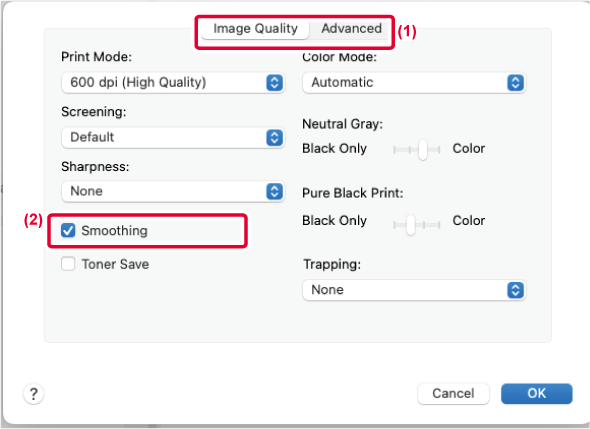This screenshot has height=429, width=590.
Task: Open the Trapping None dropdown
Action: point(414,290)
